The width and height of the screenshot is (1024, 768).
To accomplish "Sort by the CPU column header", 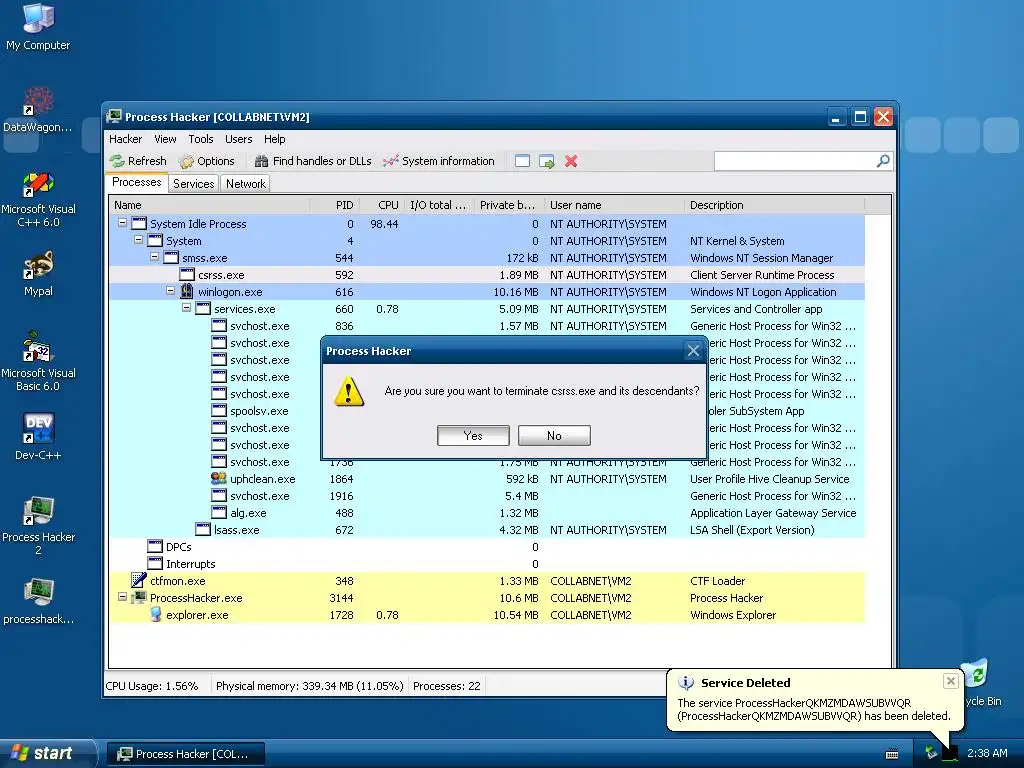I will pyautogui.click(x=381, y=205).
